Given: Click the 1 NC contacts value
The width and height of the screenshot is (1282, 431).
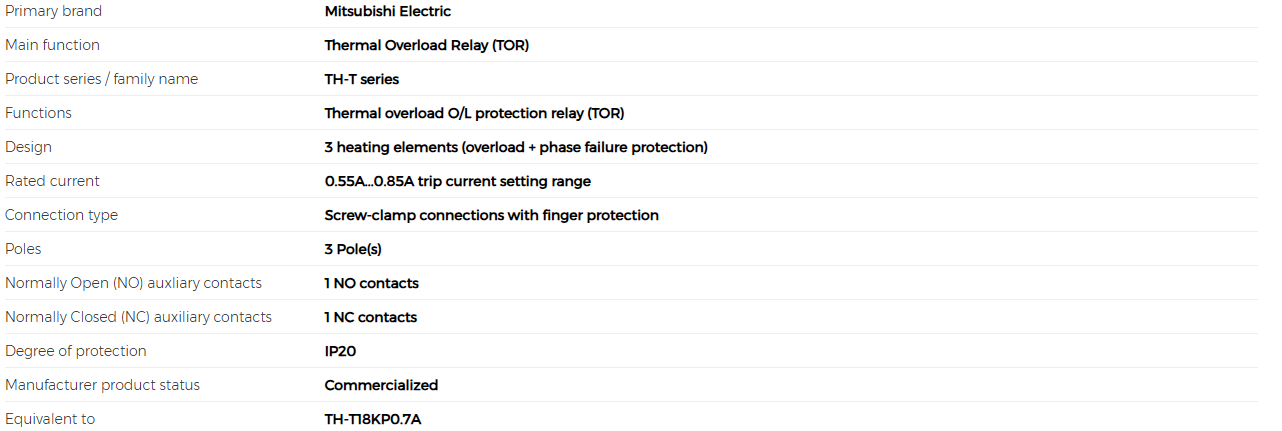Looking at the screenshot, I should [x=371, y=317].
